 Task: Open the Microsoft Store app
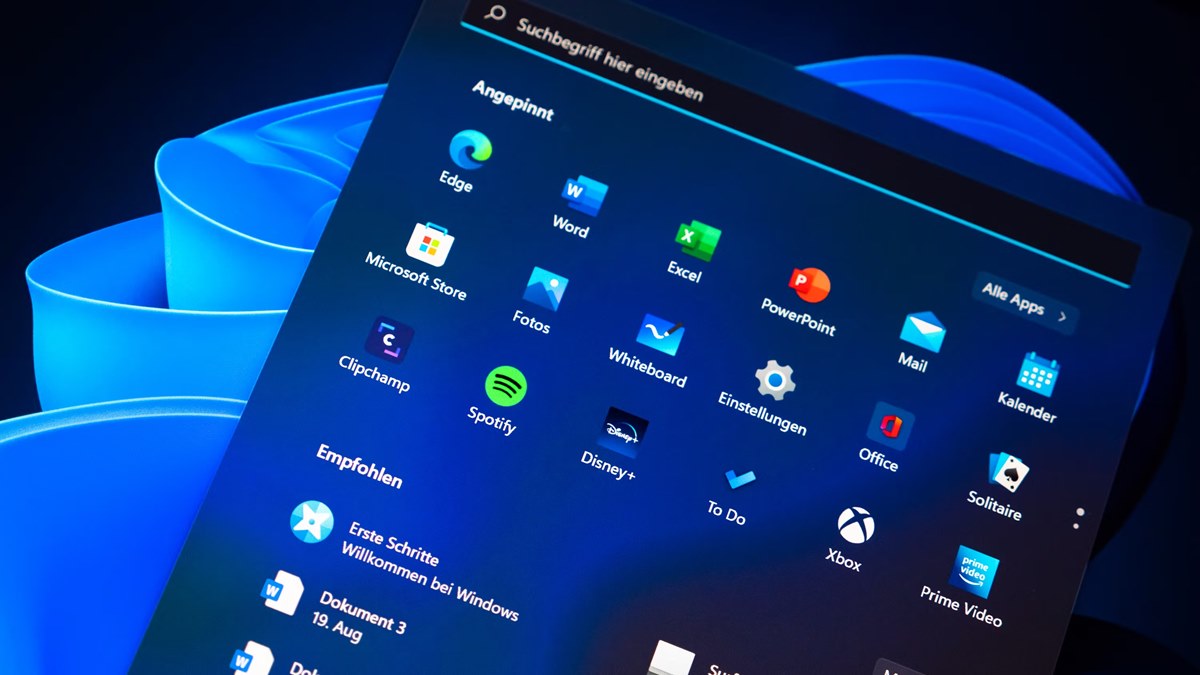click(430, 245)
